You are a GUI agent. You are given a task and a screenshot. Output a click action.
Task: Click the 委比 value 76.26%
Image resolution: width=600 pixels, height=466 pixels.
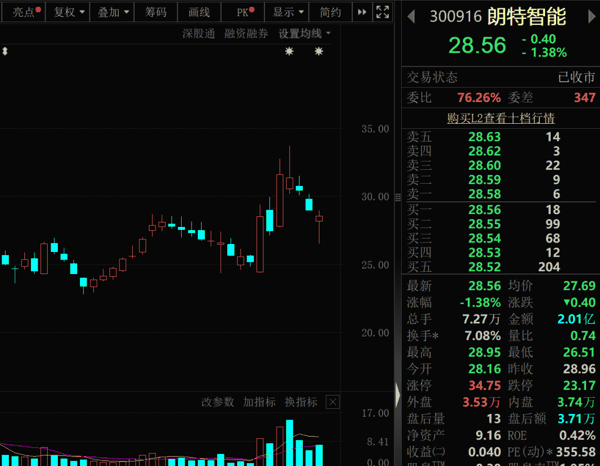[x=479, y=98]
